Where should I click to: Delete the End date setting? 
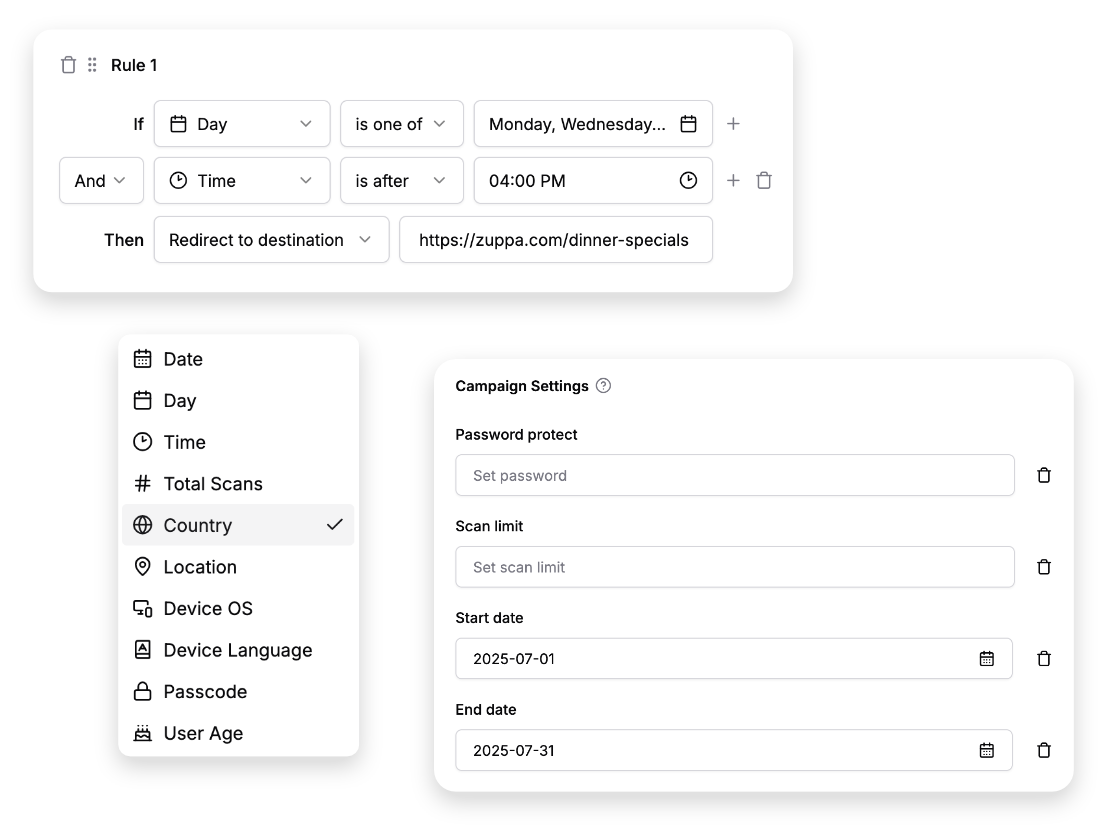click(x=1044, y=750)
